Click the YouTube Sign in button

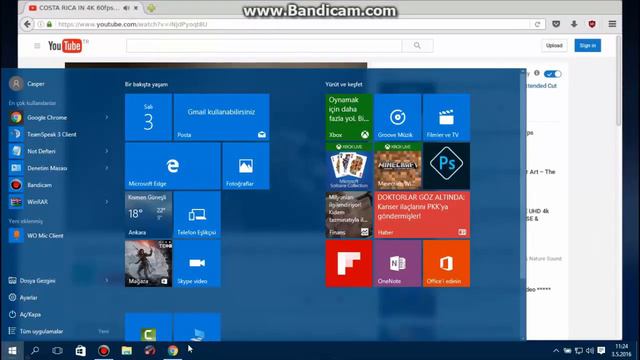click(588, 45)
